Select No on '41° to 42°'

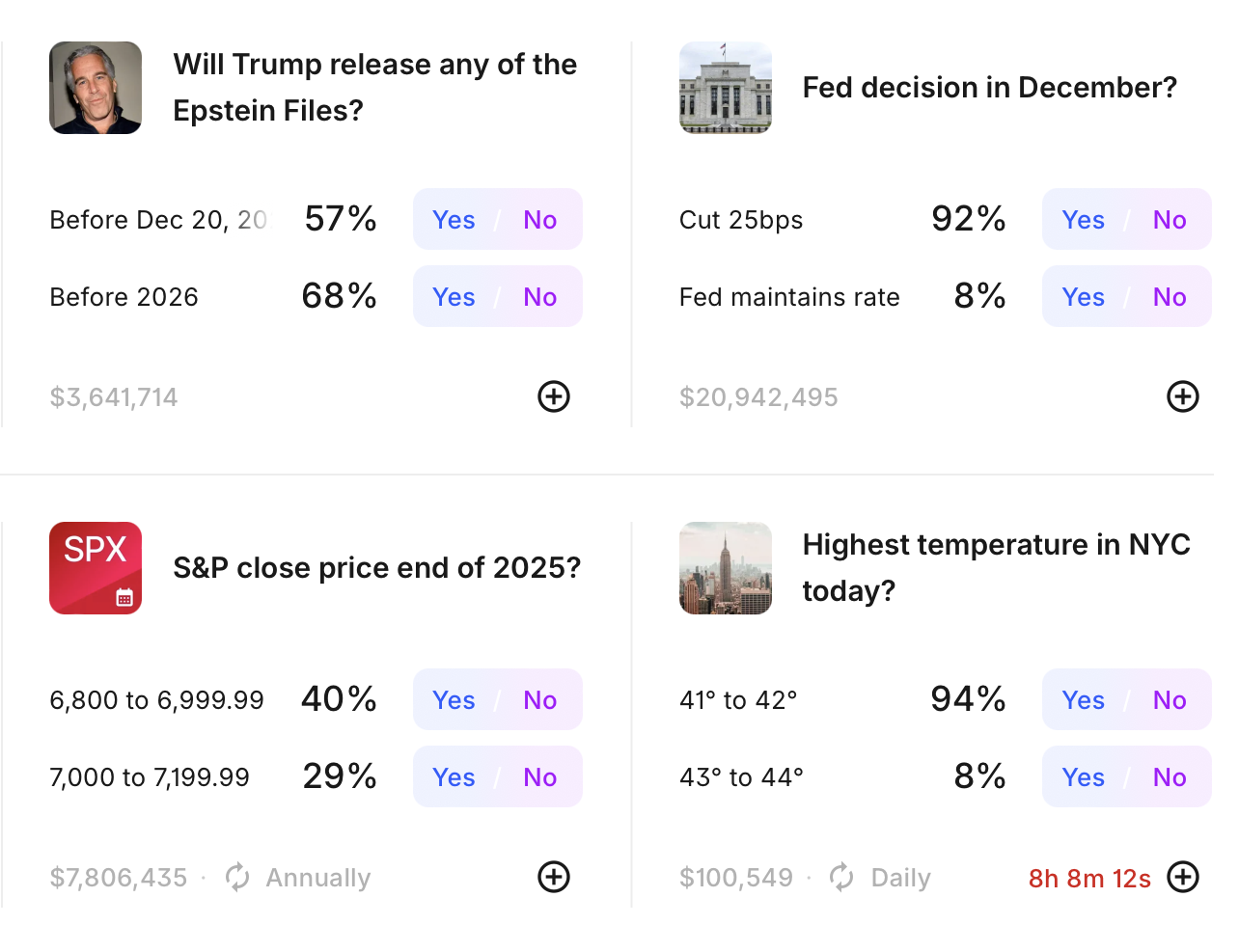[1169, 699]
